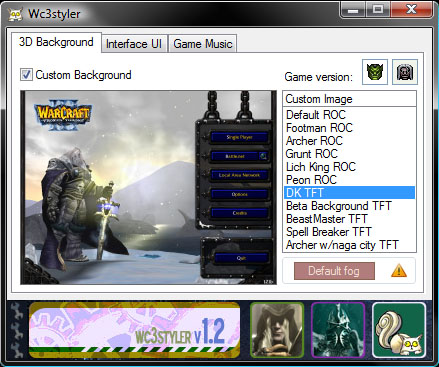Image resolution: width=439 pixels, height=367 pixels.
Task: Click the Warcraft background preview image
Action: pos(148,187)
